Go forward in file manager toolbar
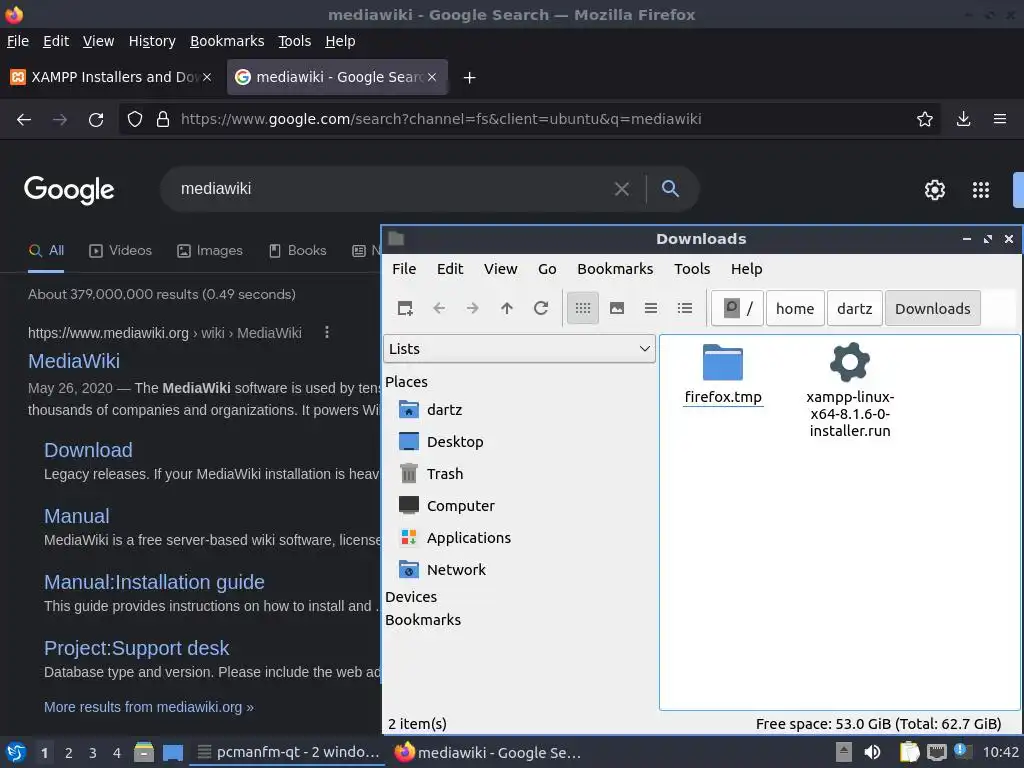The image size is (1024, 768). (x=473, y=308)
